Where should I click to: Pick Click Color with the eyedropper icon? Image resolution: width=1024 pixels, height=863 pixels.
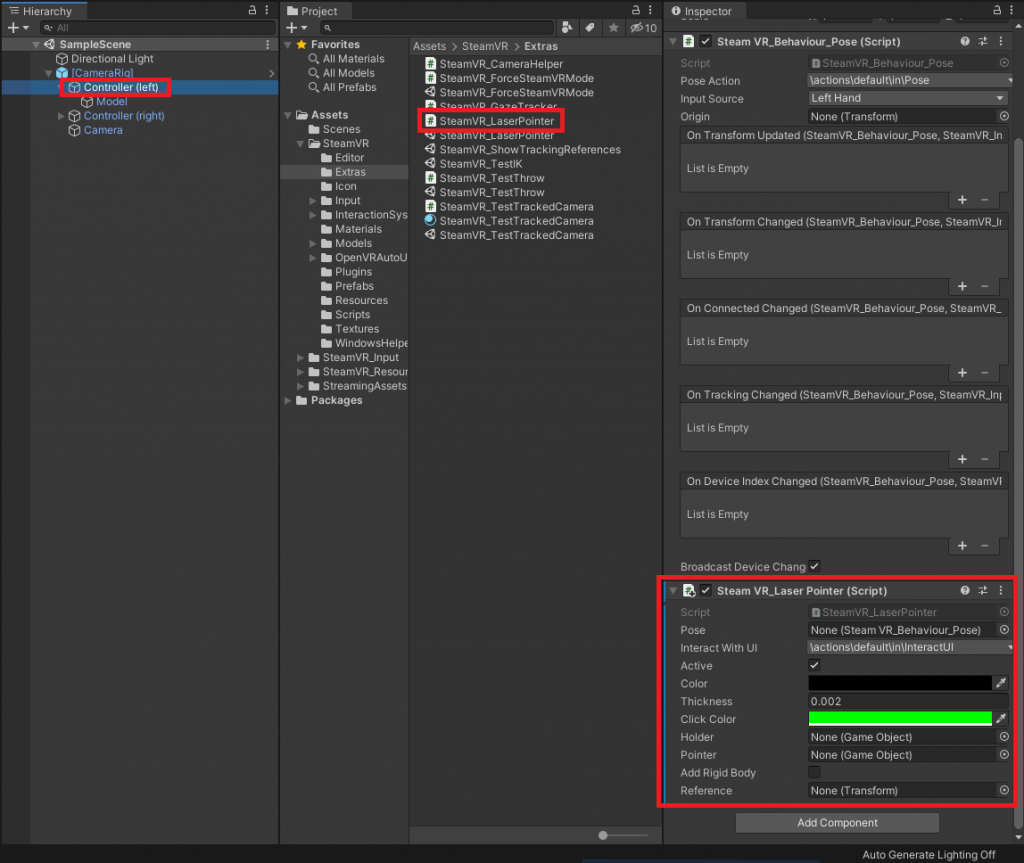coord(1001,719)
